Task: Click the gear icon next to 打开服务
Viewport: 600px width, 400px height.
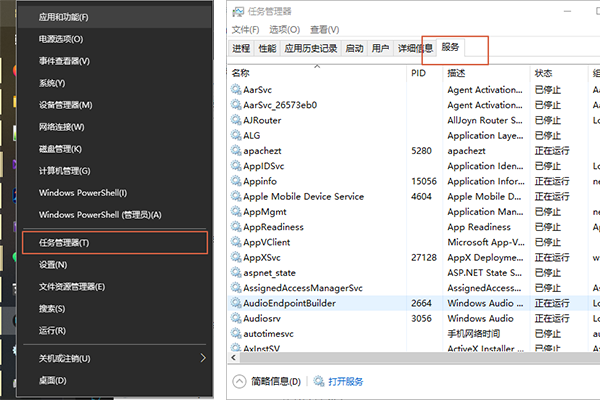Action: [321, 381]
